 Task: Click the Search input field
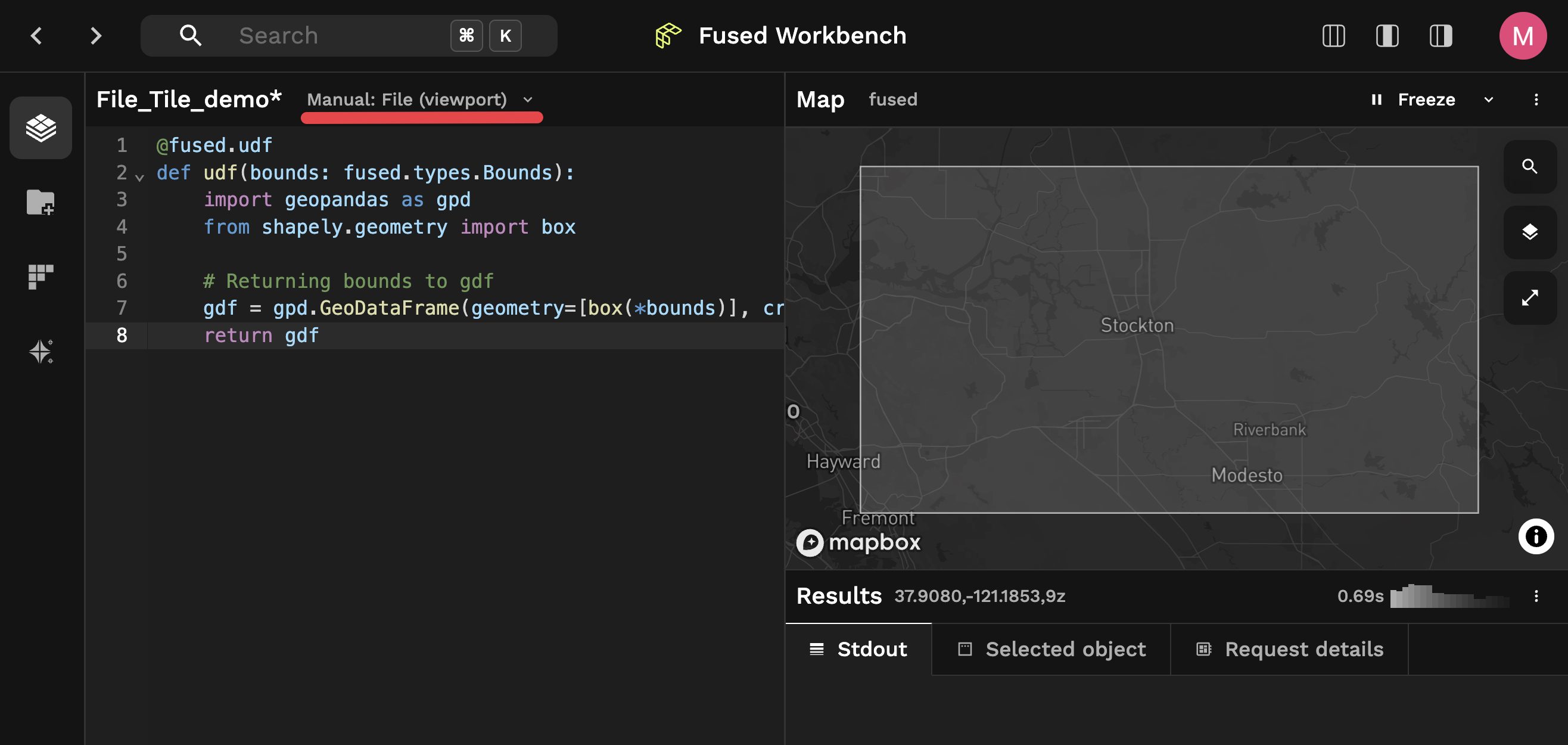349,35
